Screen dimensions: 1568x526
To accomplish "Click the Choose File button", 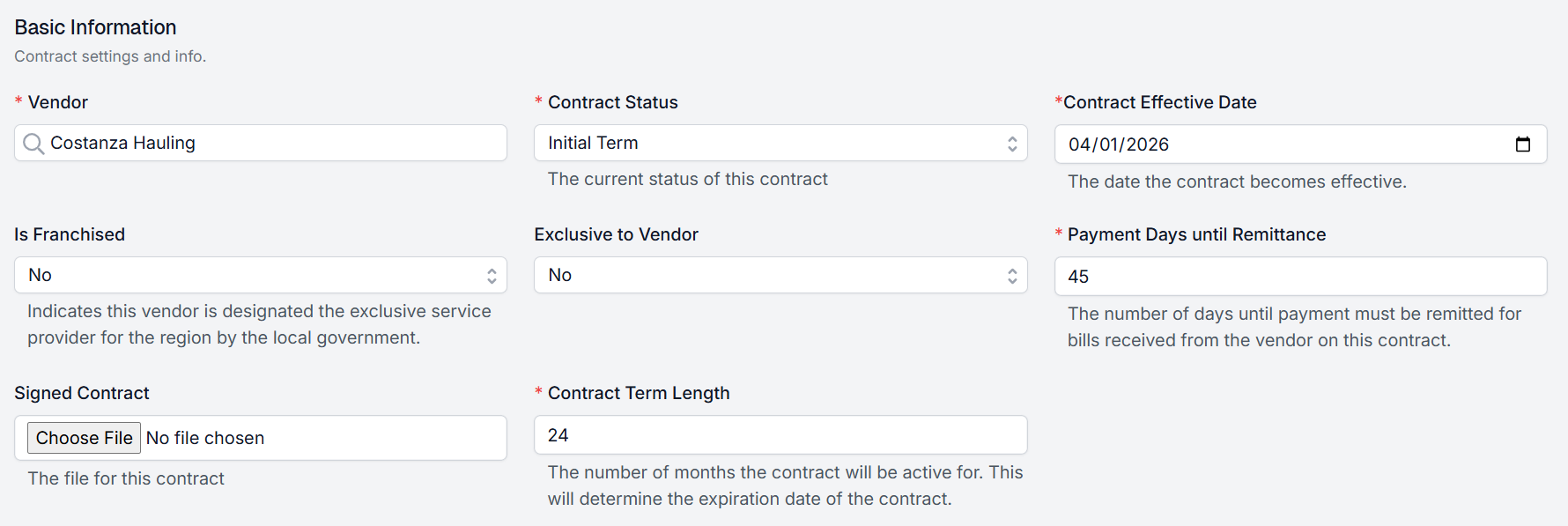I will point(84,438).
